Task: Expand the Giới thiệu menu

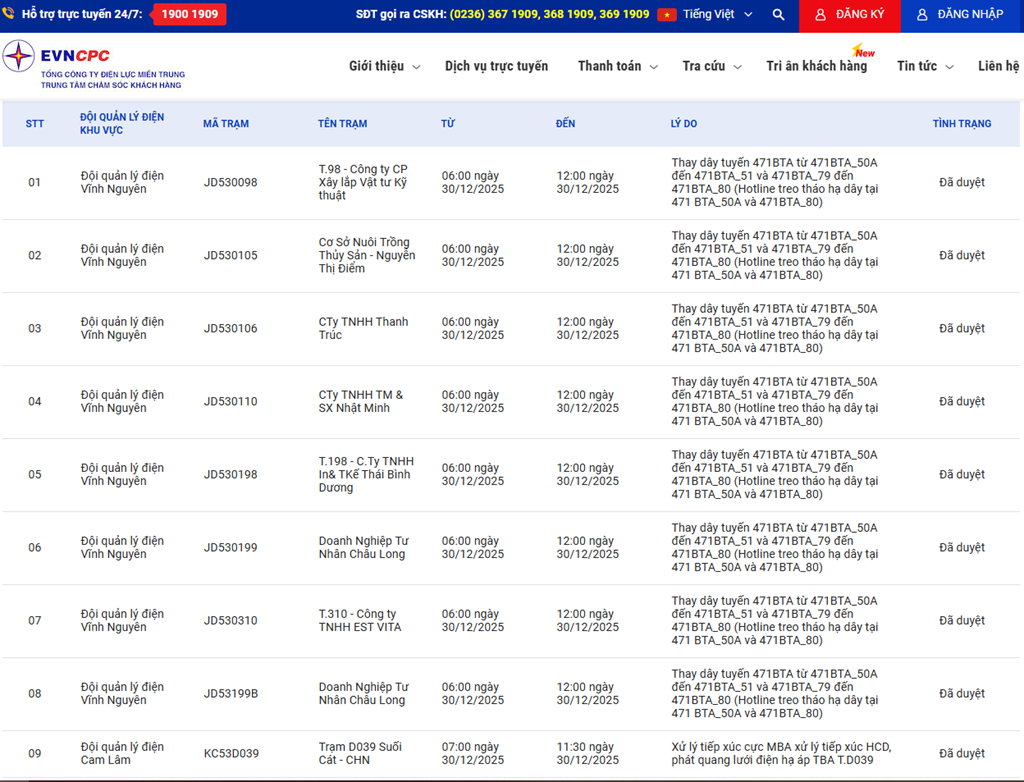Action: pyautogui.click(x=384, y=66)
